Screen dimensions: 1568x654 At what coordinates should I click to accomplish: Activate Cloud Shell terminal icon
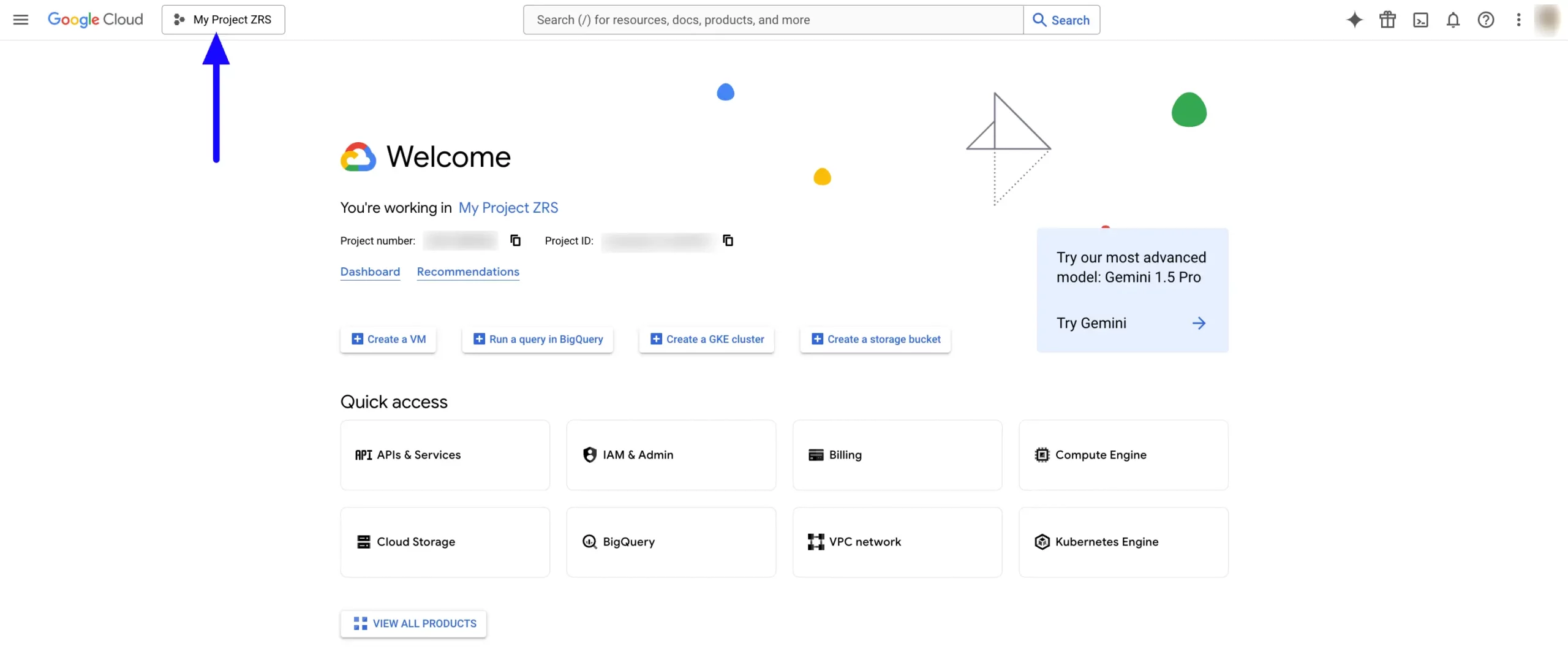[x=1420, y=20]
